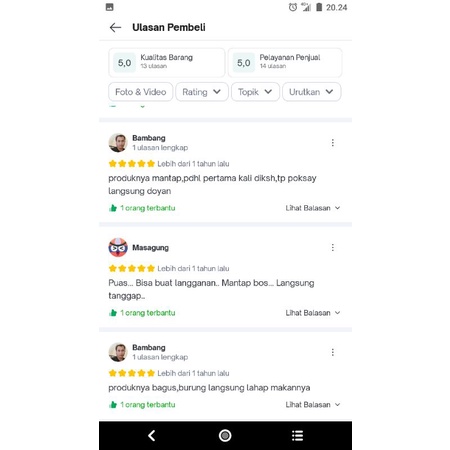Tap Masagung's profile avatar
This screenshot has height=450, width=450.
[118, 247]
